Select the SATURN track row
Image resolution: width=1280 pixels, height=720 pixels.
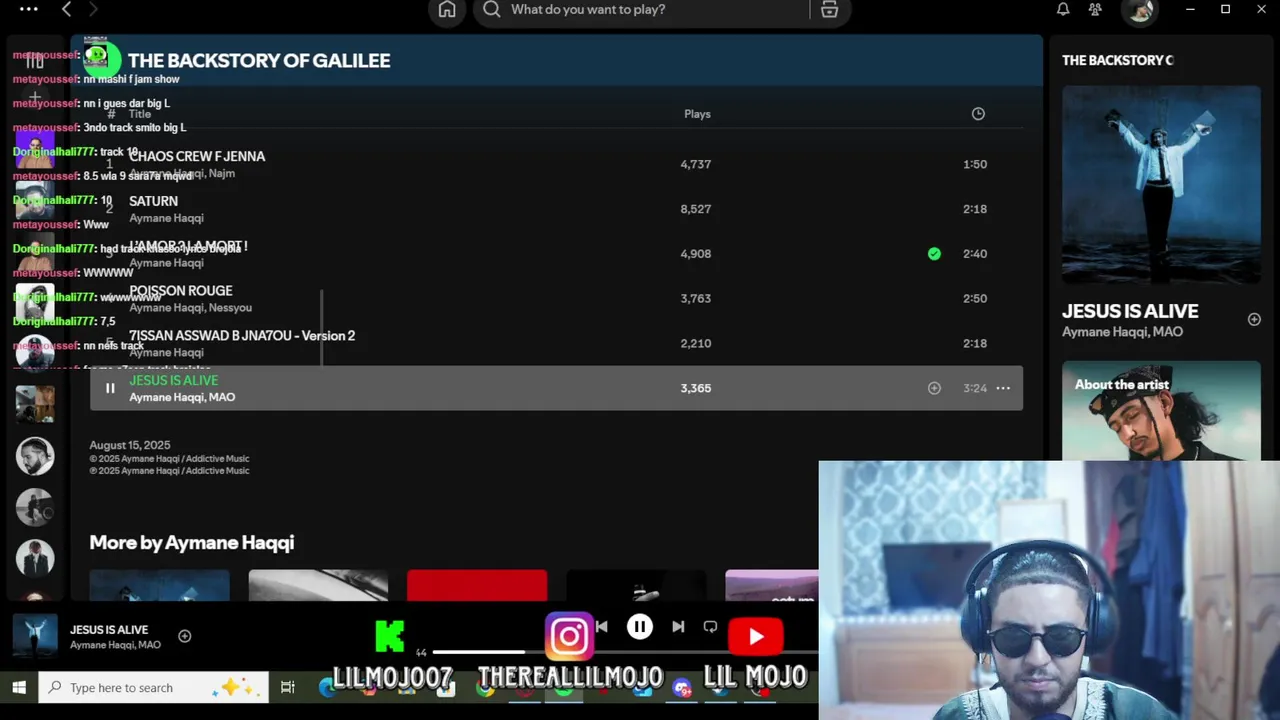point(556,209)
